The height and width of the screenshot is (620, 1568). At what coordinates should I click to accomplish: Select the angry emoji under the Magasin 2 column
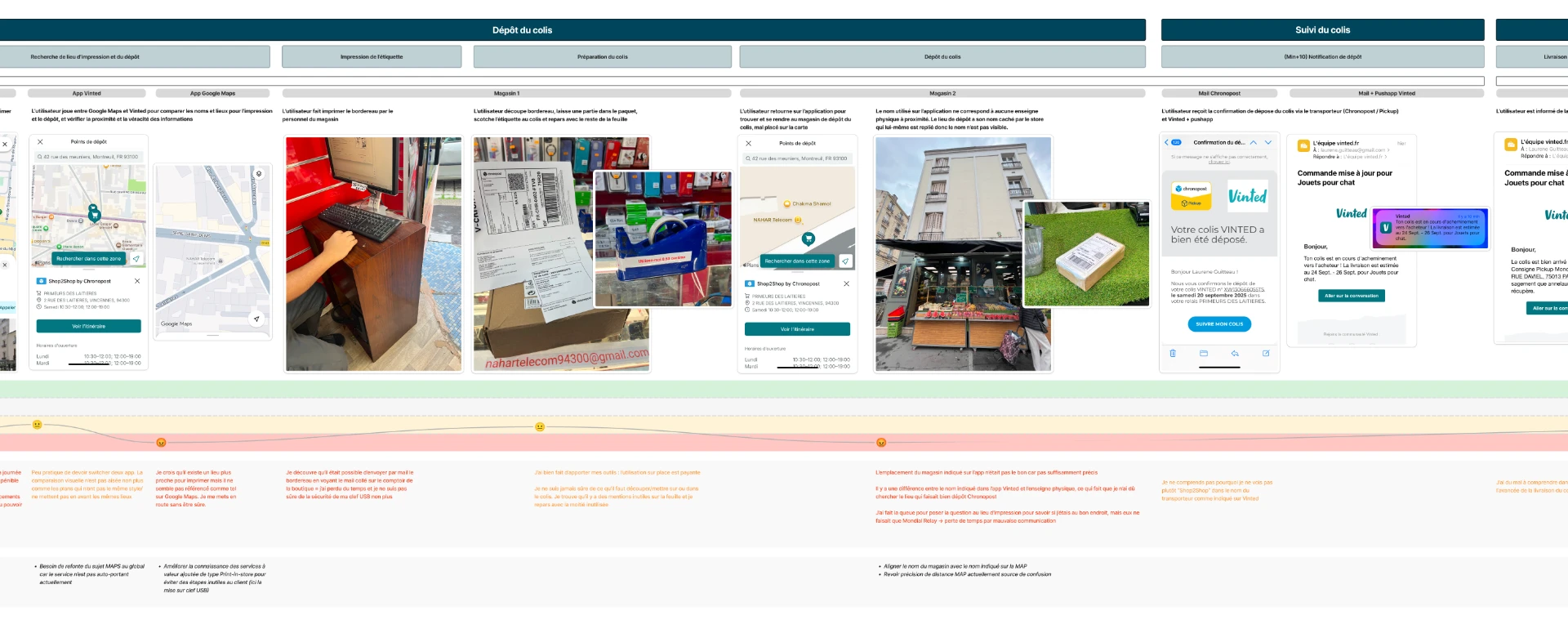click(881, 443)
